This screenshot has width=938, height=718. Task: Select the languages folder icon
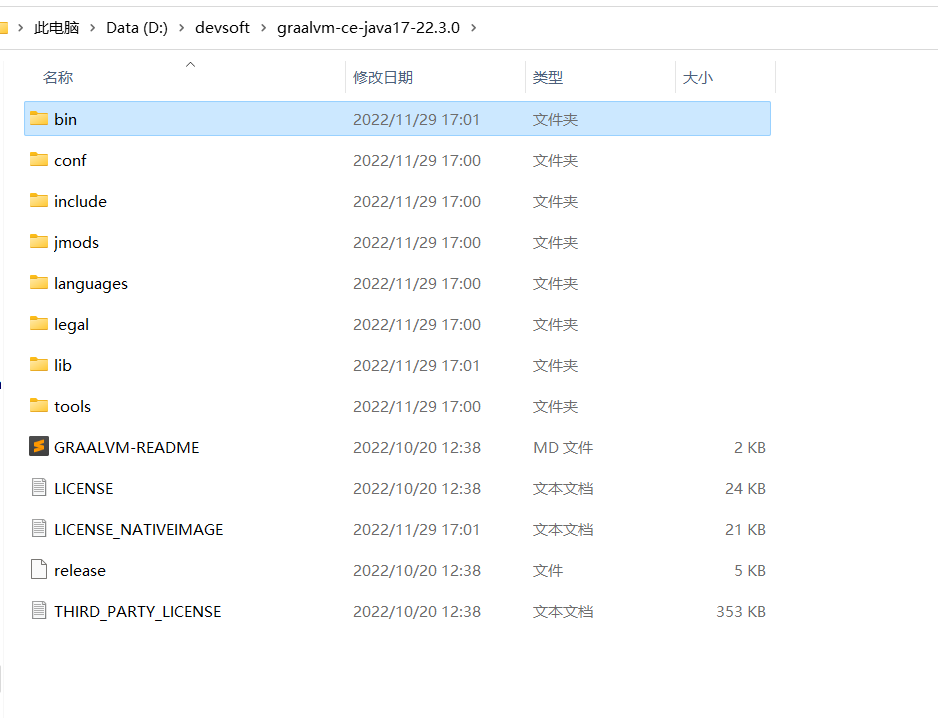39,282
